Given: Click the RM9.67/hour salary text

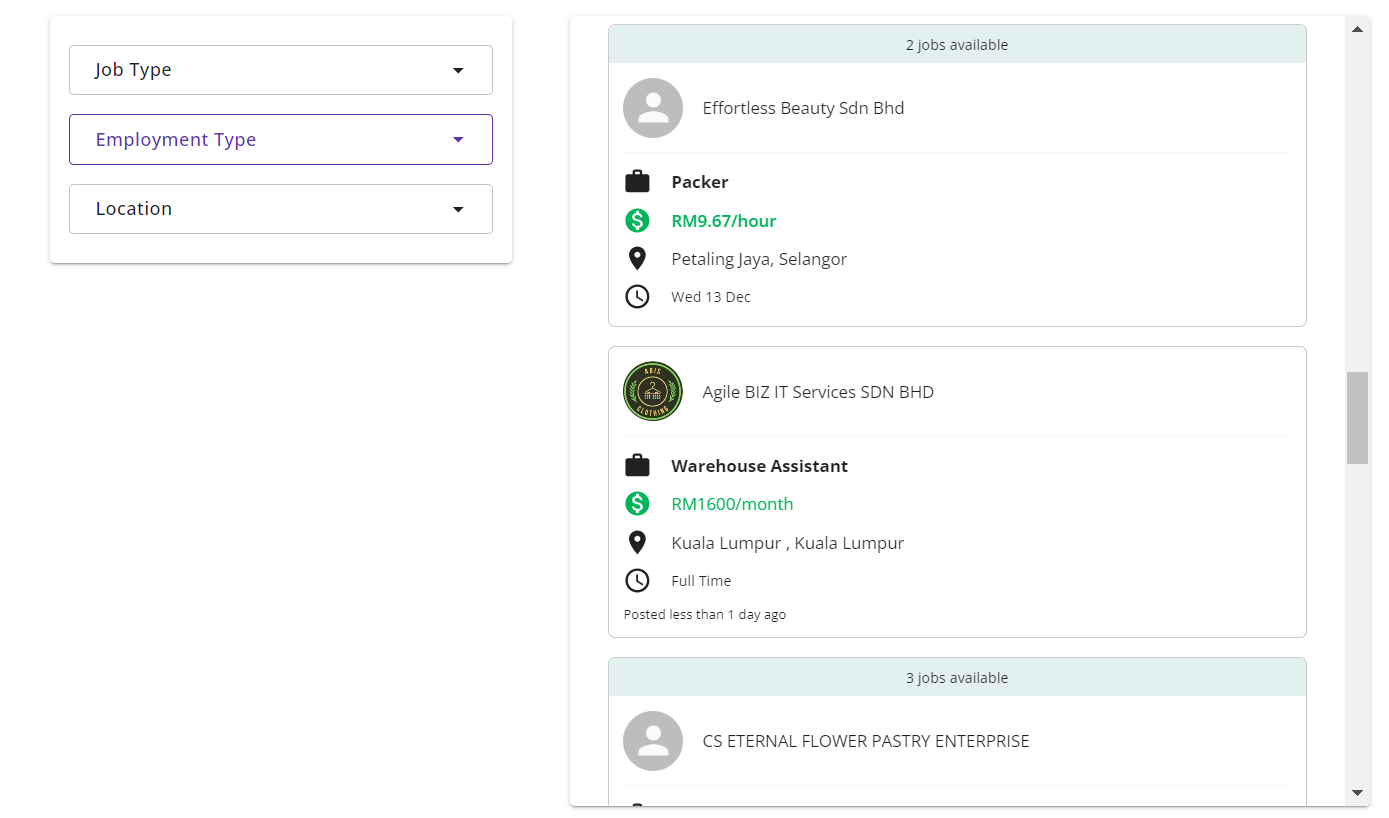Looking at the screenshot, I should click(x=724, y=221).
